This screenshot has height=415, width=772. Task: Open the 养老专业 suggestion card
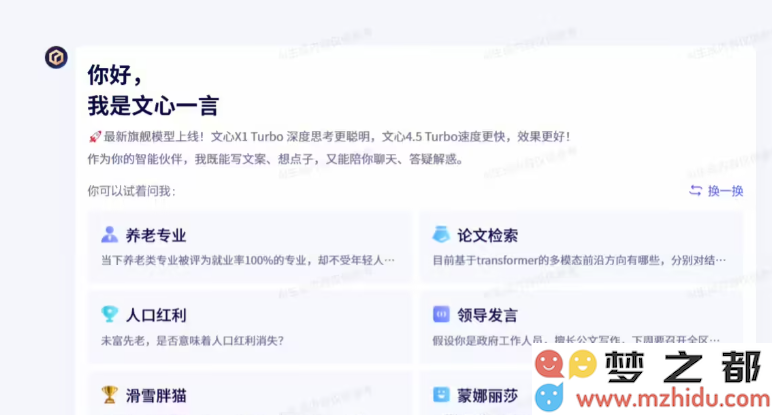point(250,247)
